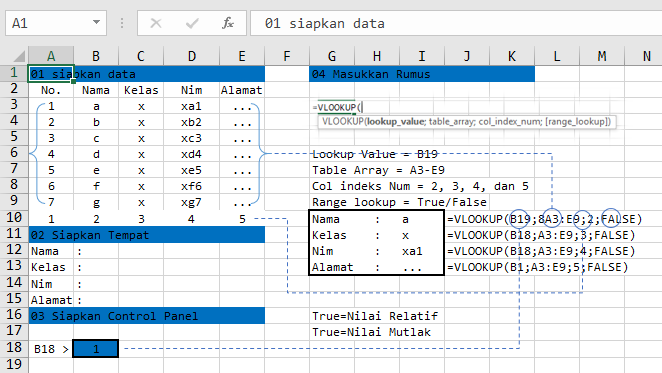Select row 6 header
Screen dimensions: 662x373
tap(14, 153)
